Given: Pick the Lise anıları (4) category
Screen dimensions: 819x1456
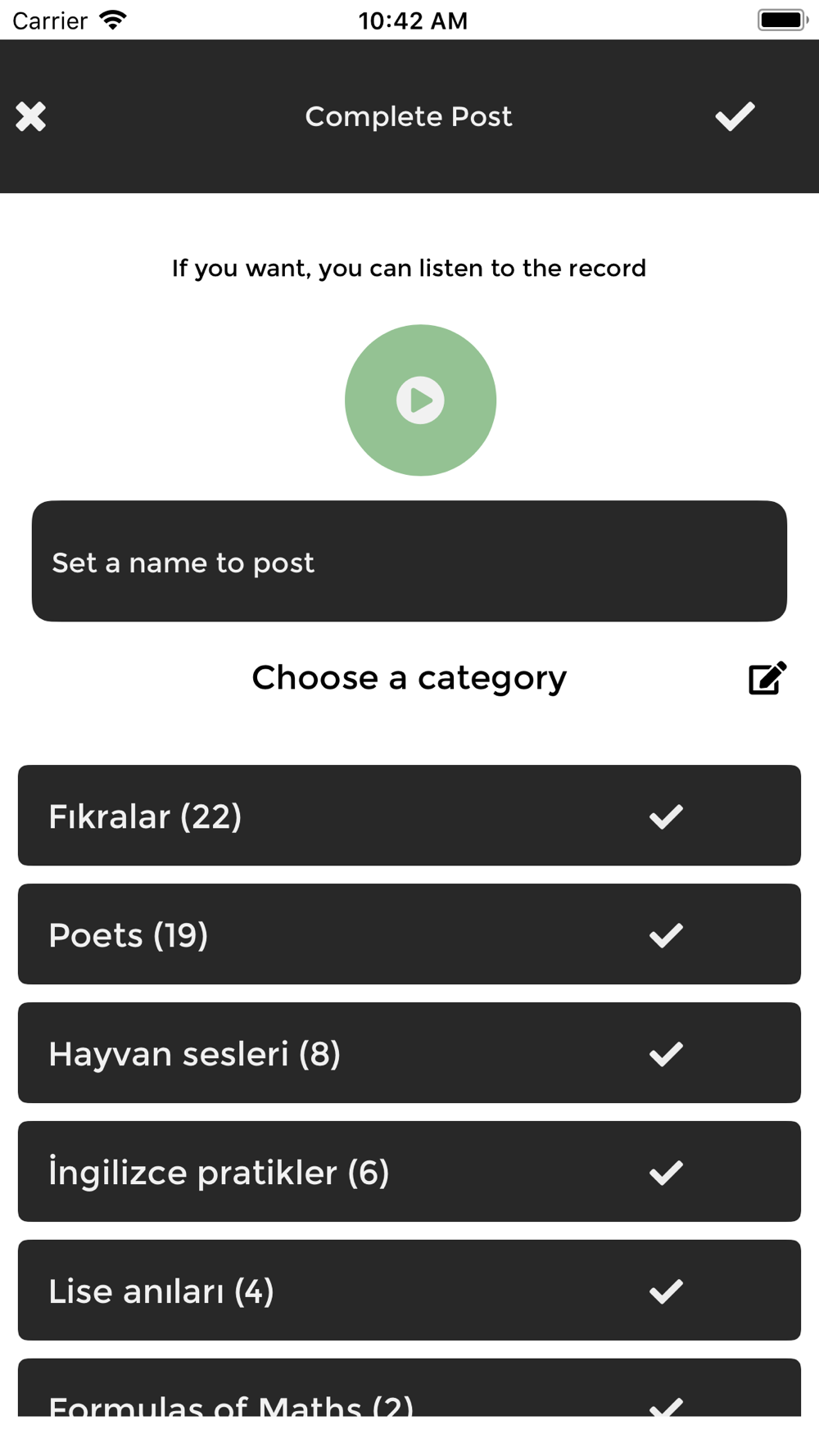Looking at the screenshot, I should pyautogui.click(x=328, y=1291).
